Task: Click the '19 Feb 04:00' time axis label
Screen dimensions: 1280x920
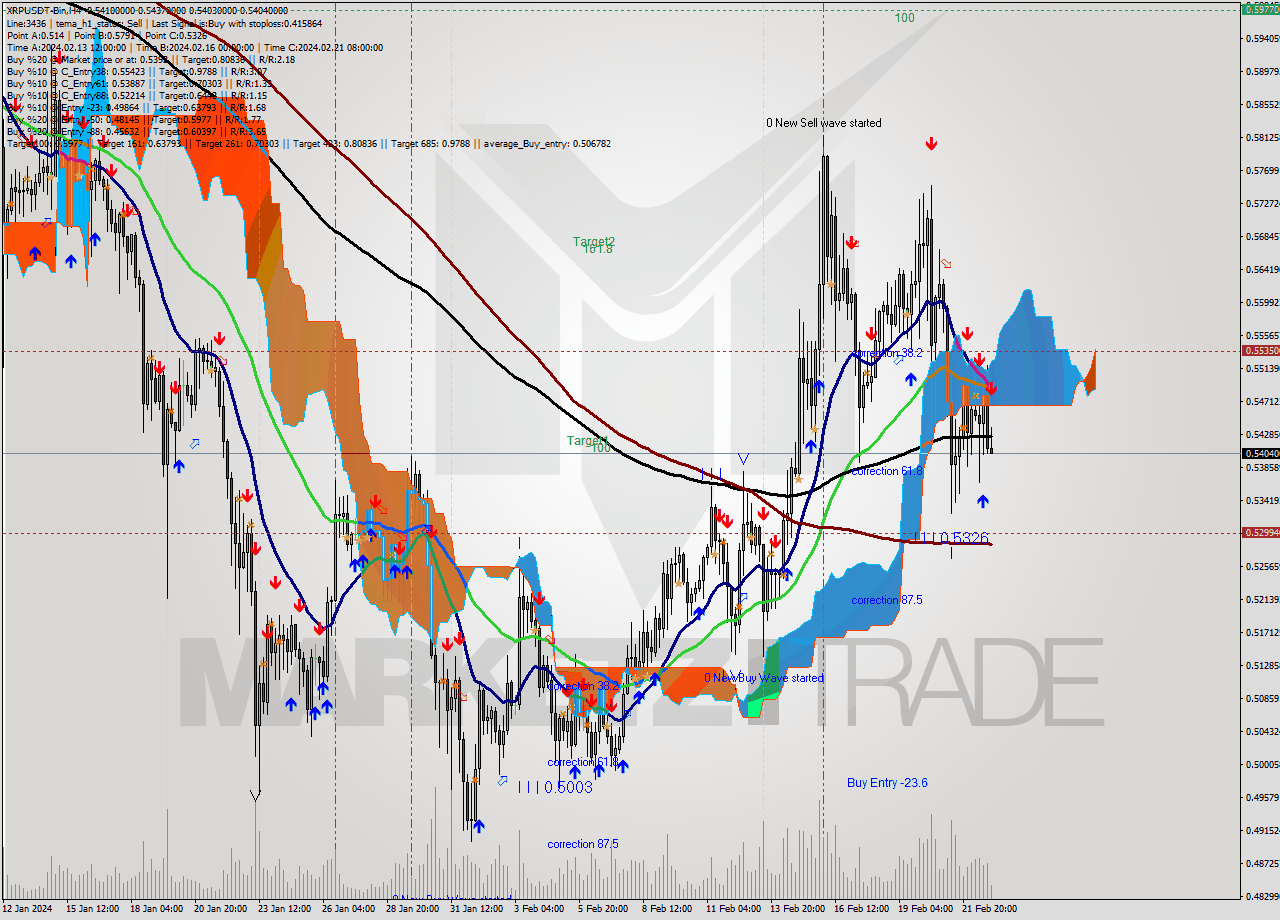Action: pyautogui.click(x=925, y=909)
